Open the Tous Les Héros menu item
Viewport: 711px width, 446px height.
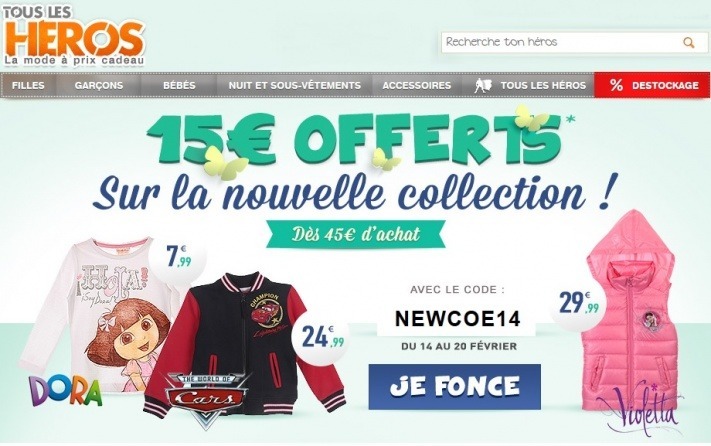coord(540,85)
